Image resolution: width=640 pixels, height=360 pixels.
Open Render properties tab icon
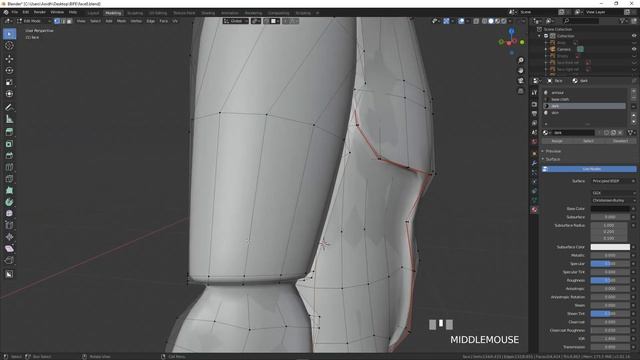point(534,104)
